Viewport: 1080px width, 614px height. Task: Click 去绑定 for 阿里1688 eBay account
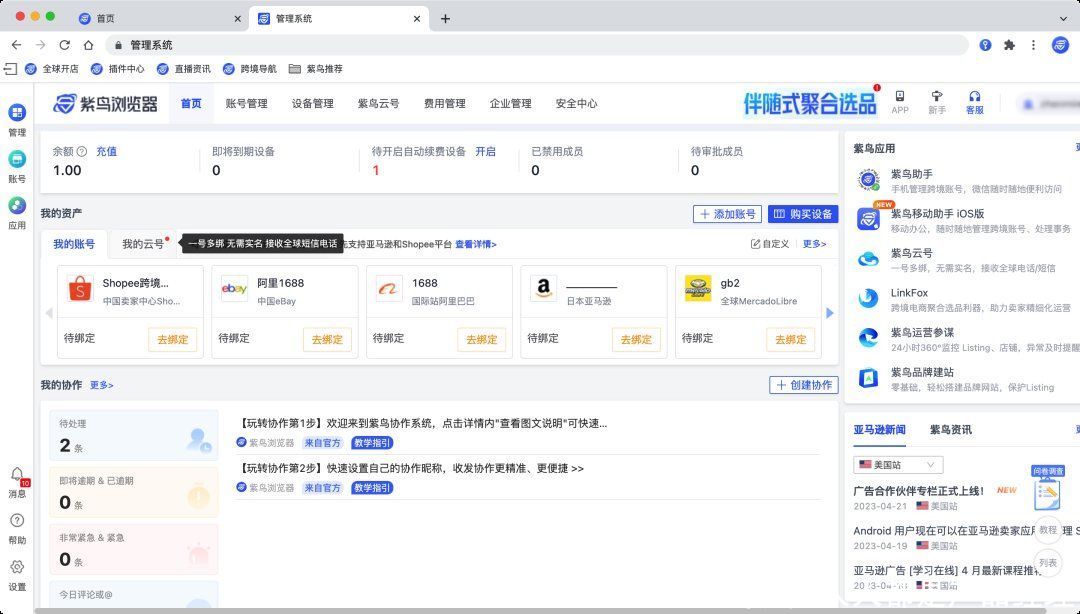click(327, 339)
